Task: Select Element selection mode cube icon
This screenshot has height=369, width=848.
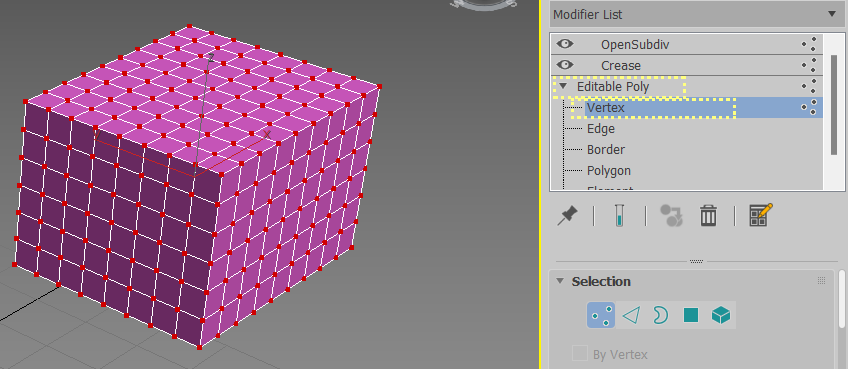Action: 721,315
